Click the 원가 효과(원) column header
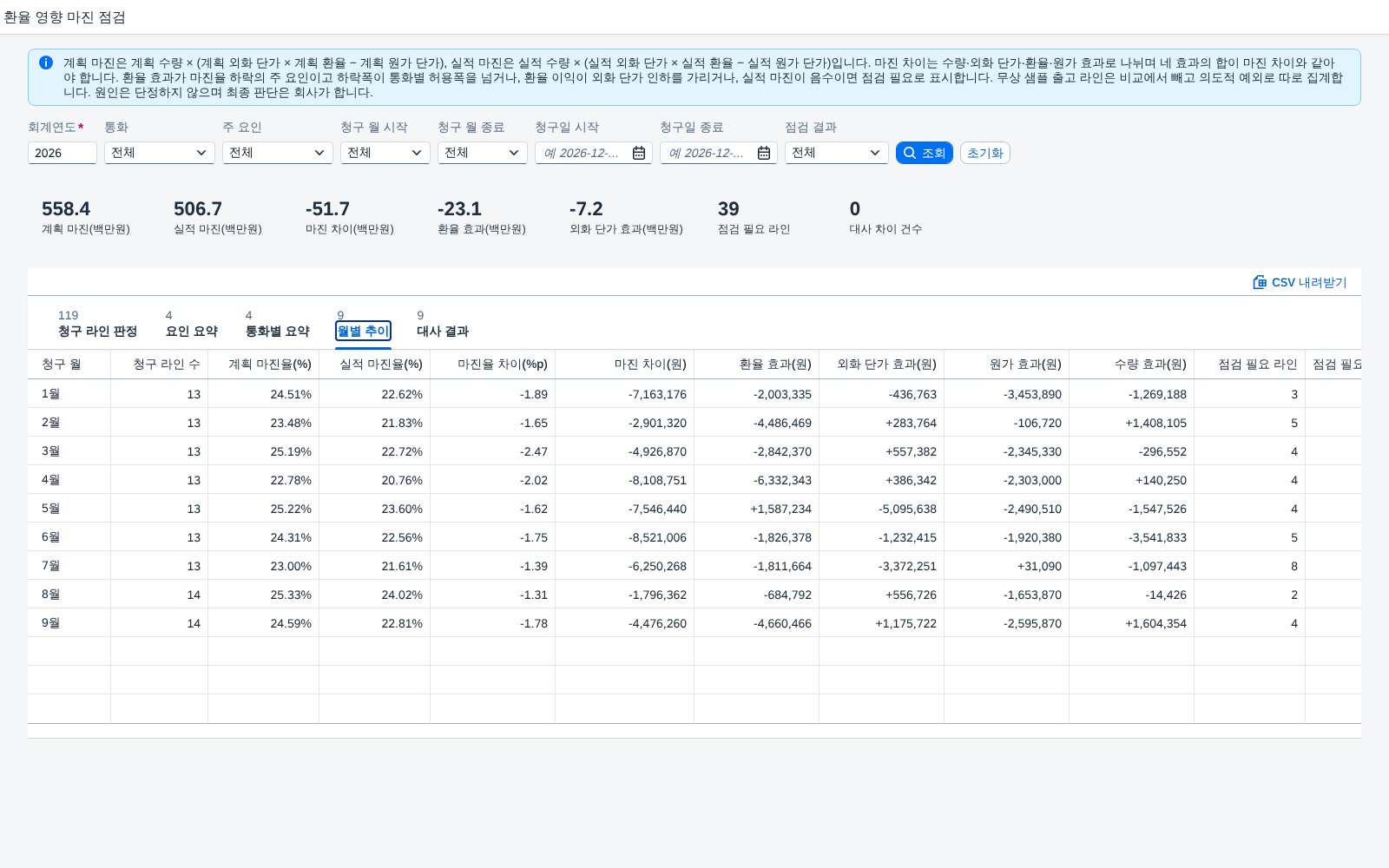The width and height of the screenshot is (1389, 868). [x=1007, y=365]
